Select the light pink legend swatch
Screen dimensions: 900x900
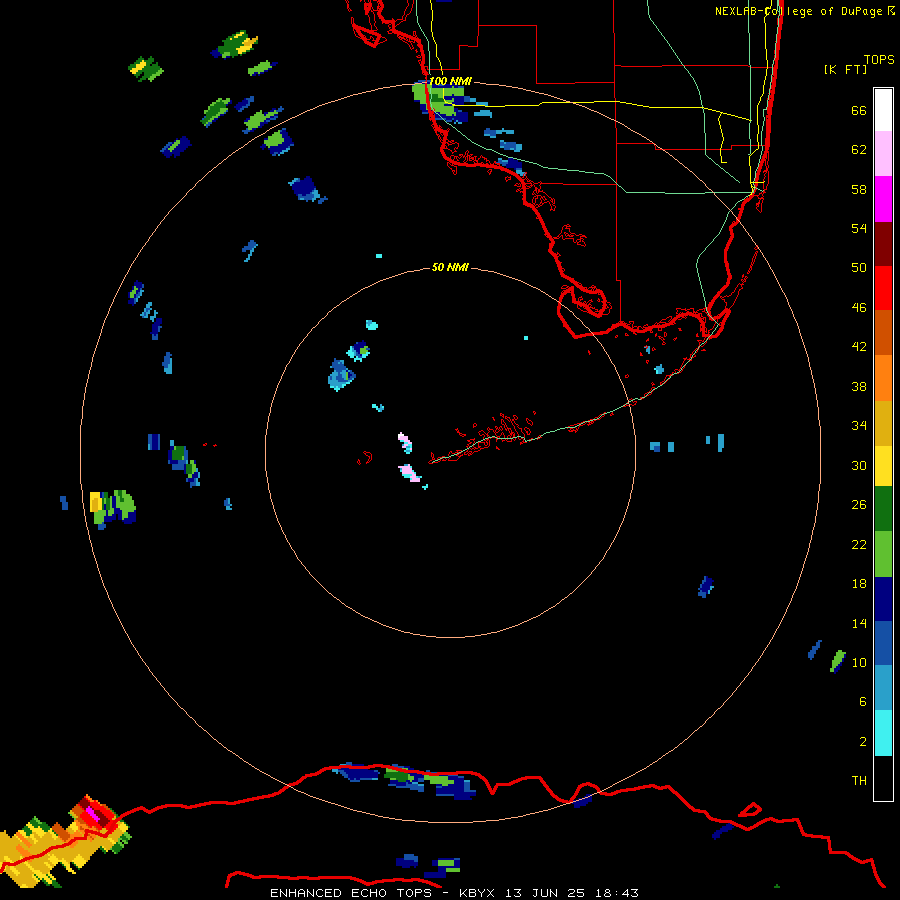coord(883,154)
